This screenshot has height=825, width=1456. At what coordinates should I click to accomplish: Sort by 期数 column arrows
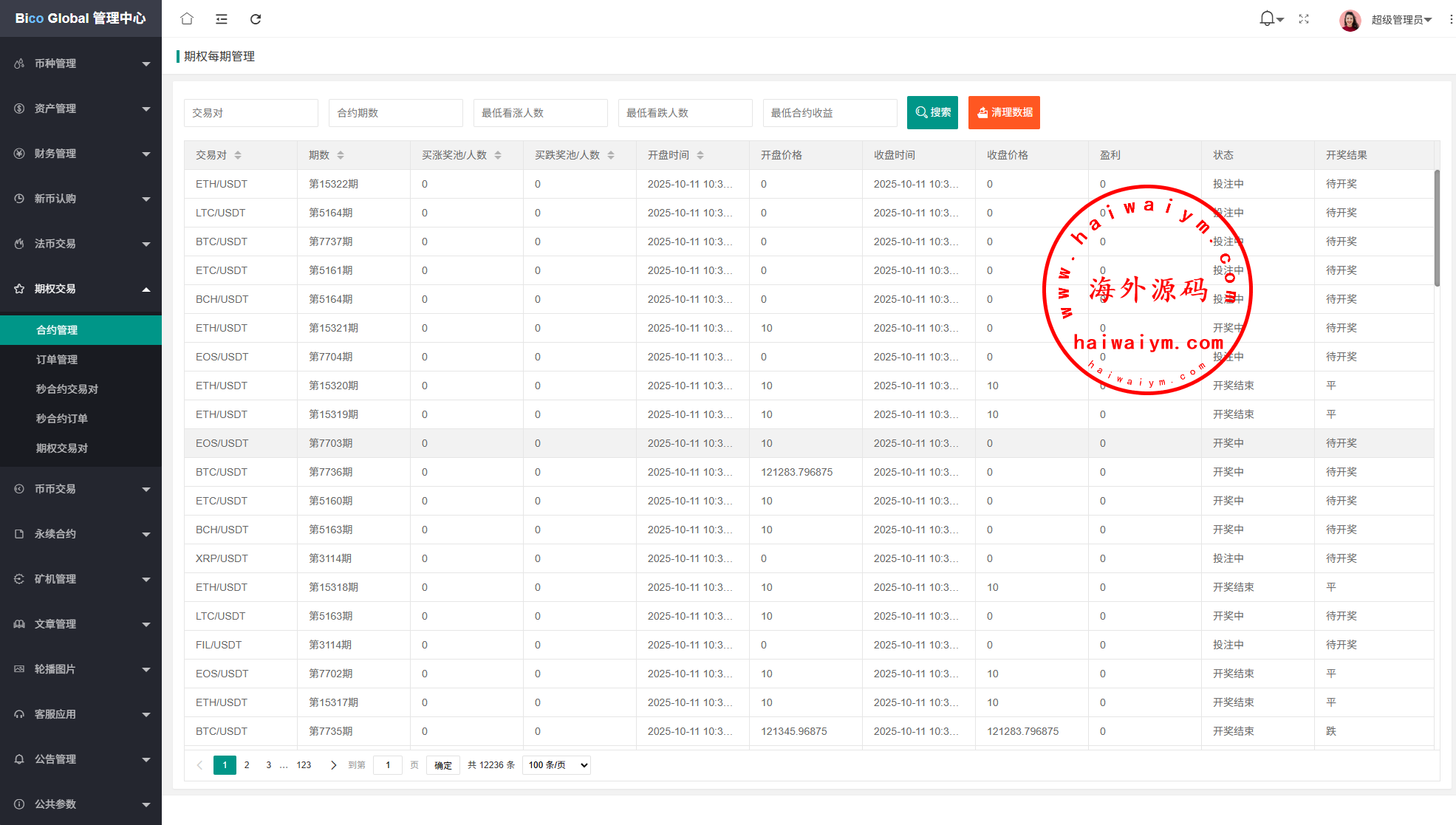[341, 155]
